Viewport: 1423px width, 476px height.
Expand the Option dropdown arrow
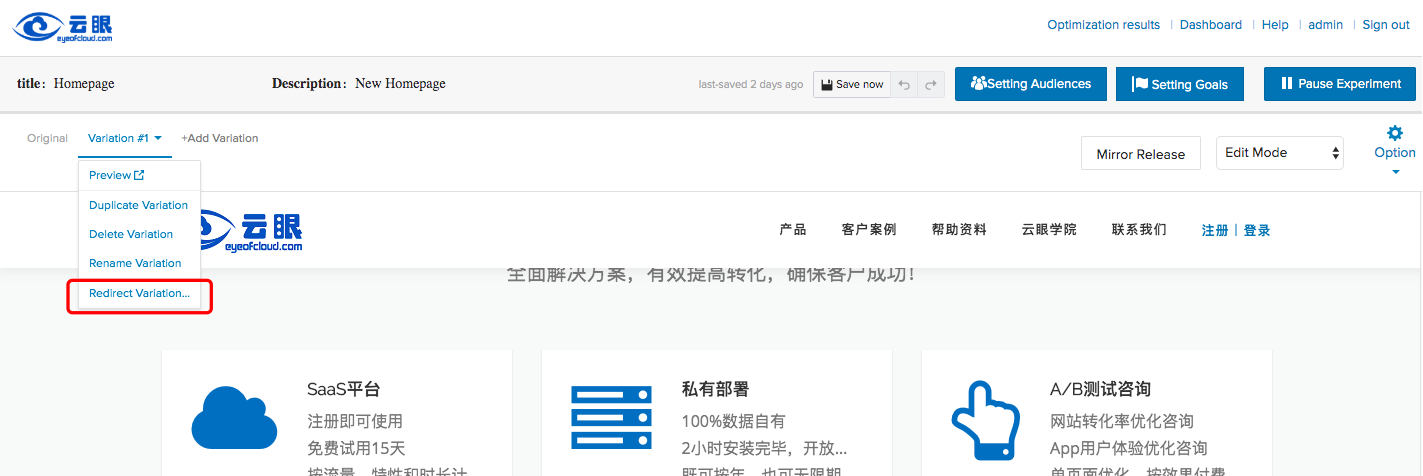coord(1394,171)
